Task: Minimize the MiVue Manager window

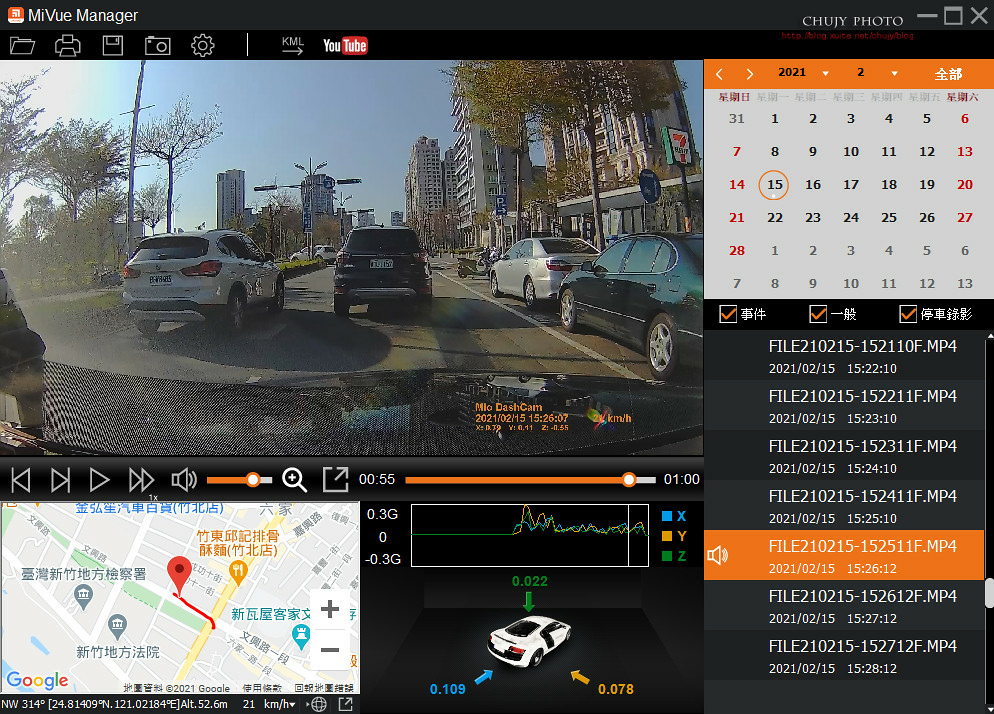Action: pyautogui.click(x=927, y=15)
